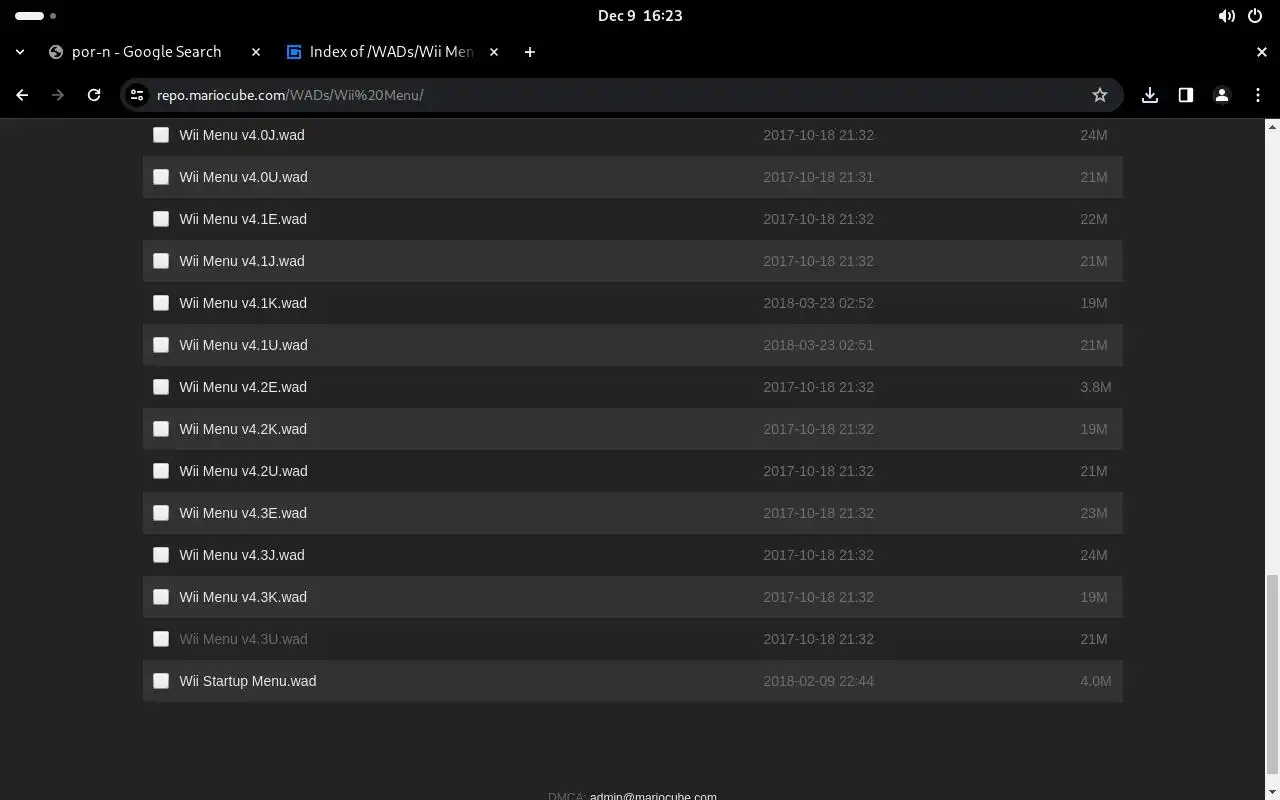This screenshot has height=800, width=1280.
Task: Select the 3.8M size of Wii Menu v4.2E.wad
Action: pyautogui.click(x=1096, y=387)
